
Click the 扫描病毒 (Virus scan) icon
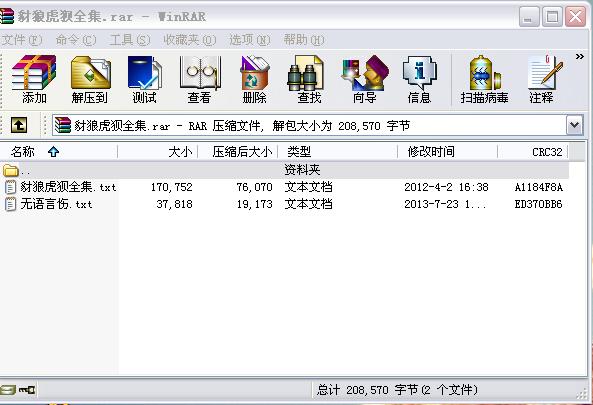484,79
